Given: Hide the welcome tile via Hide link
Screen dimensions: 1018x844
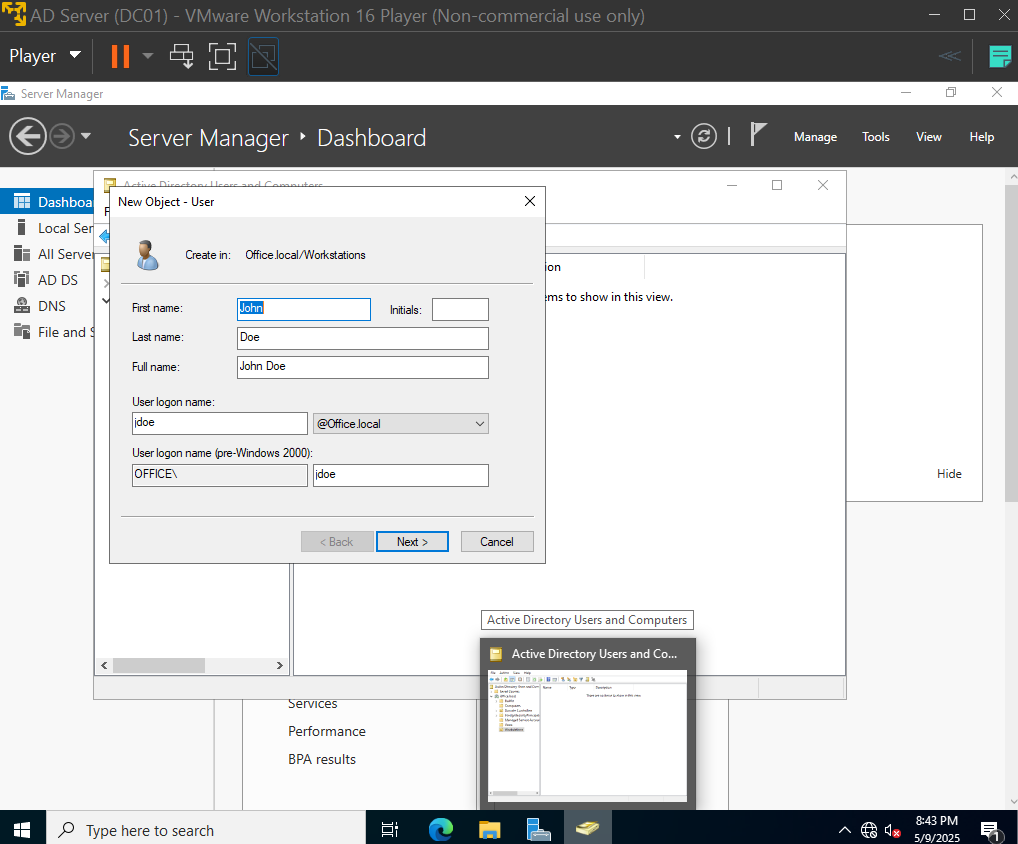Looking at the screenshot, I should point(949,474).
